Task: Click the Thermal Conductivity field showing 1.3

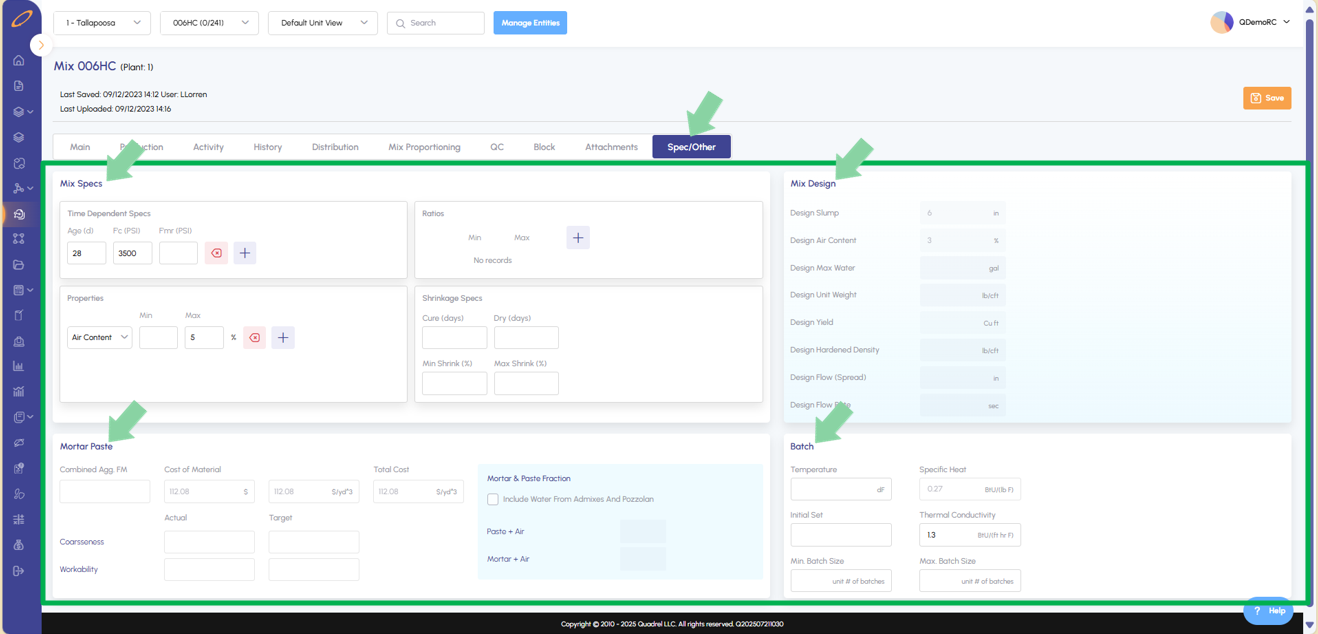Action: [x=970, y=535]
